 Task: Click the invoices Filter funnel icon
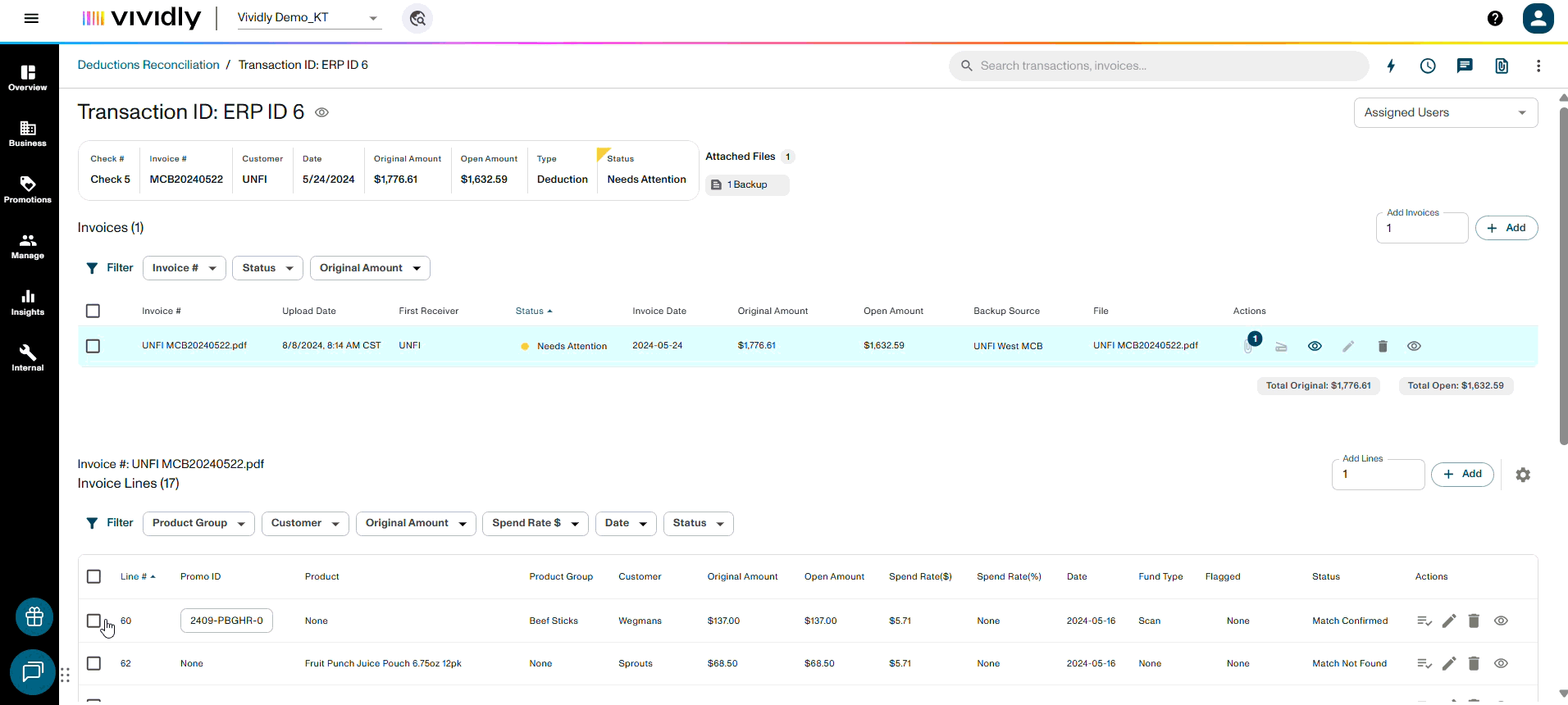[92, 268]
